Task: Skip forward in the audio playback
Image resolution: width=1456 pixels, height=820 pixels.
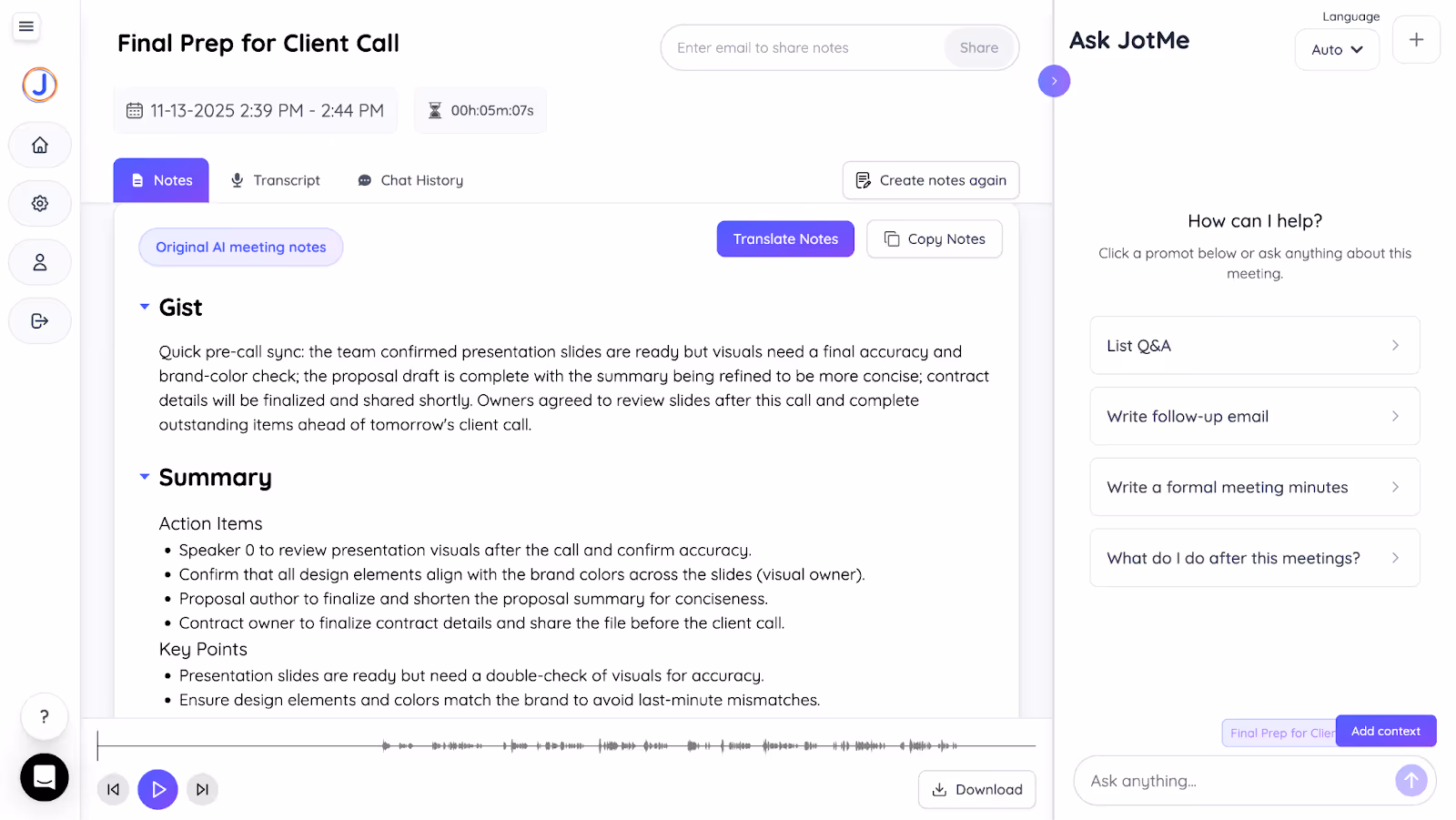Action: point(201,789)
